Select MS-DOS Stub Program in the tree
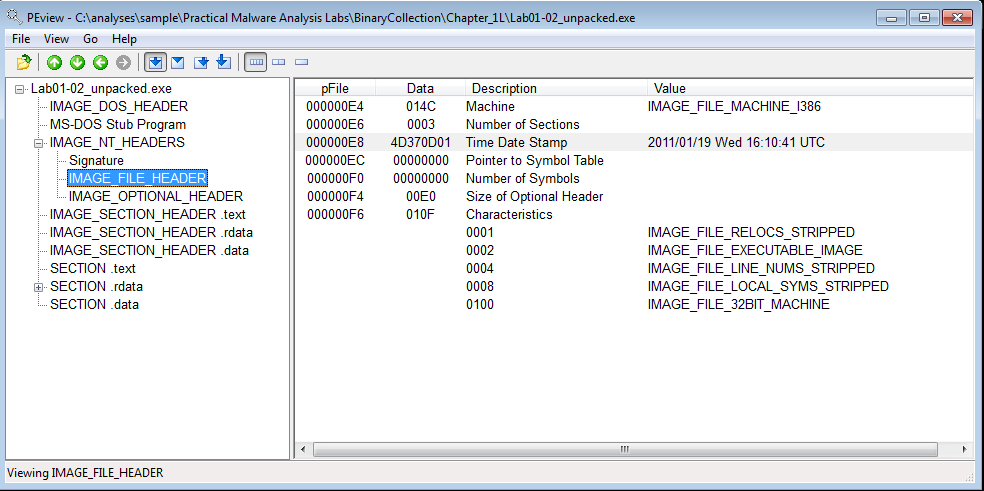 (x=118, y=125)
